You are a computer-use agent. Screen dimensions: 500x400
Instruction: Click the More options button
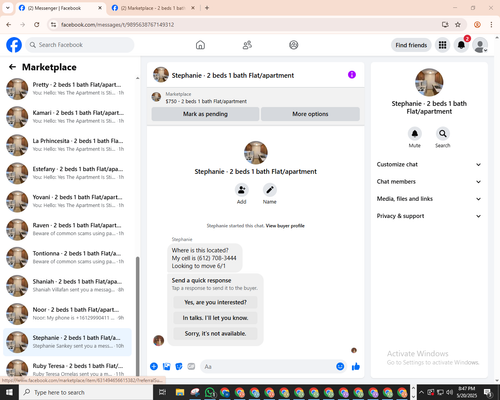pos(310,114)
